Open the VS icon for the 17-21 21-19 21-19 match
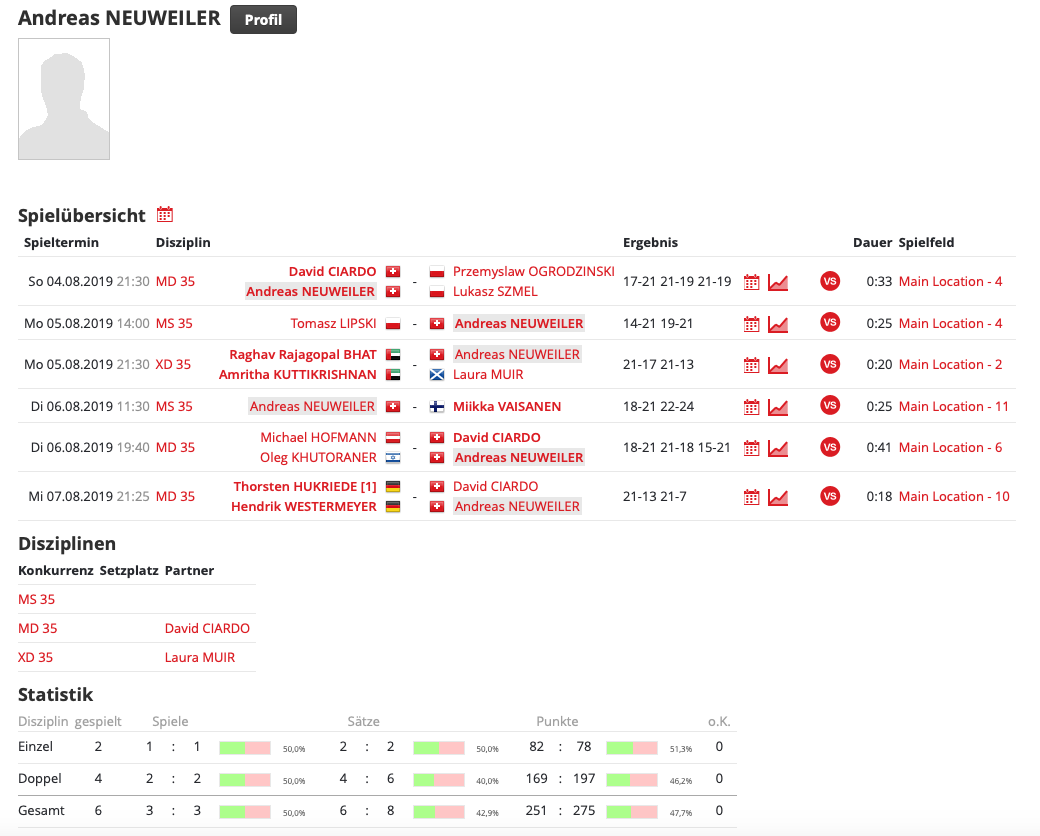This screenshot has width=1040, height=836. tap(830, 281)
